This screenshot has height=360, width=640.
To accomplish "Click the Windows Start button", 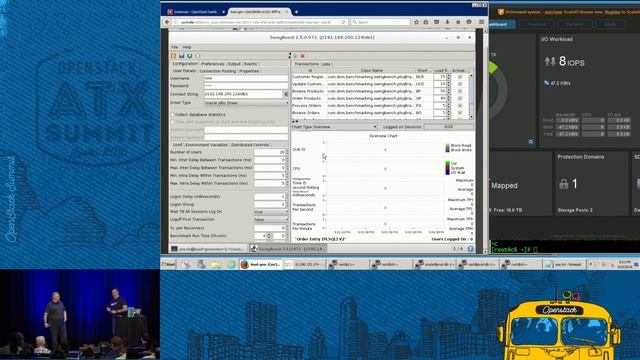I will (x=168, y=264).
